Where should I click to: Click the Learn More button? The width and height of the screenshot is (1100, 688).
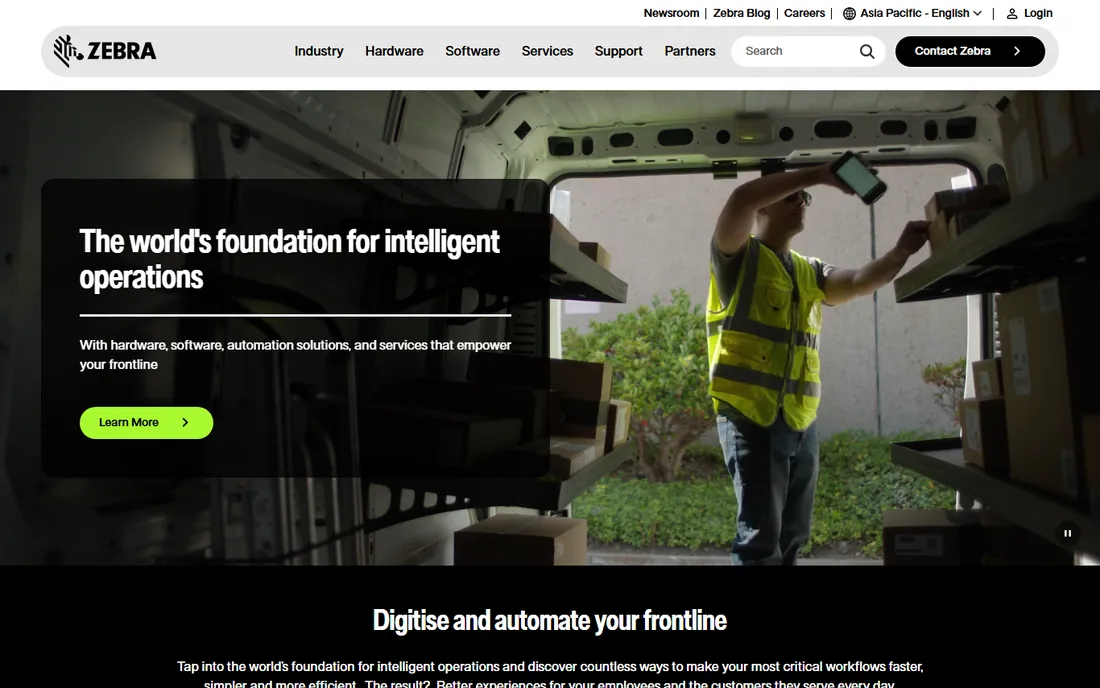point(146,423)
